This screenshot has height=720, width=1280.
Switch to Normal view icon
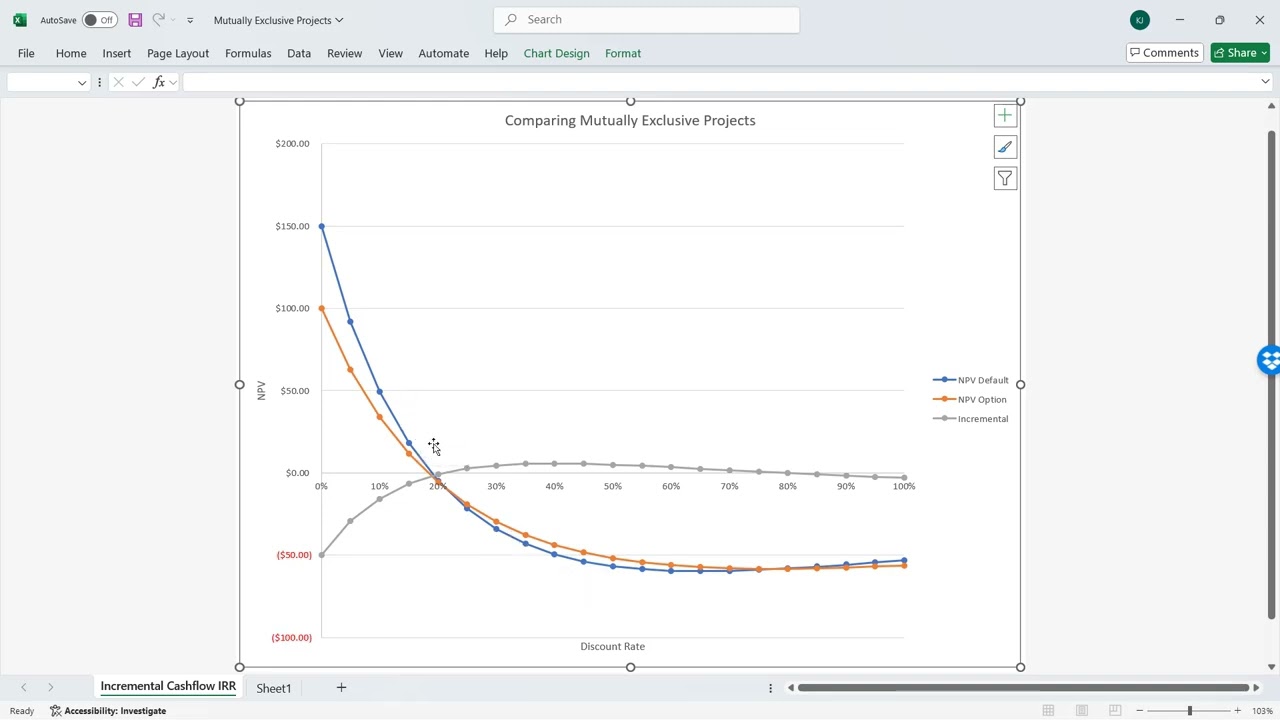pos(1048,711)
